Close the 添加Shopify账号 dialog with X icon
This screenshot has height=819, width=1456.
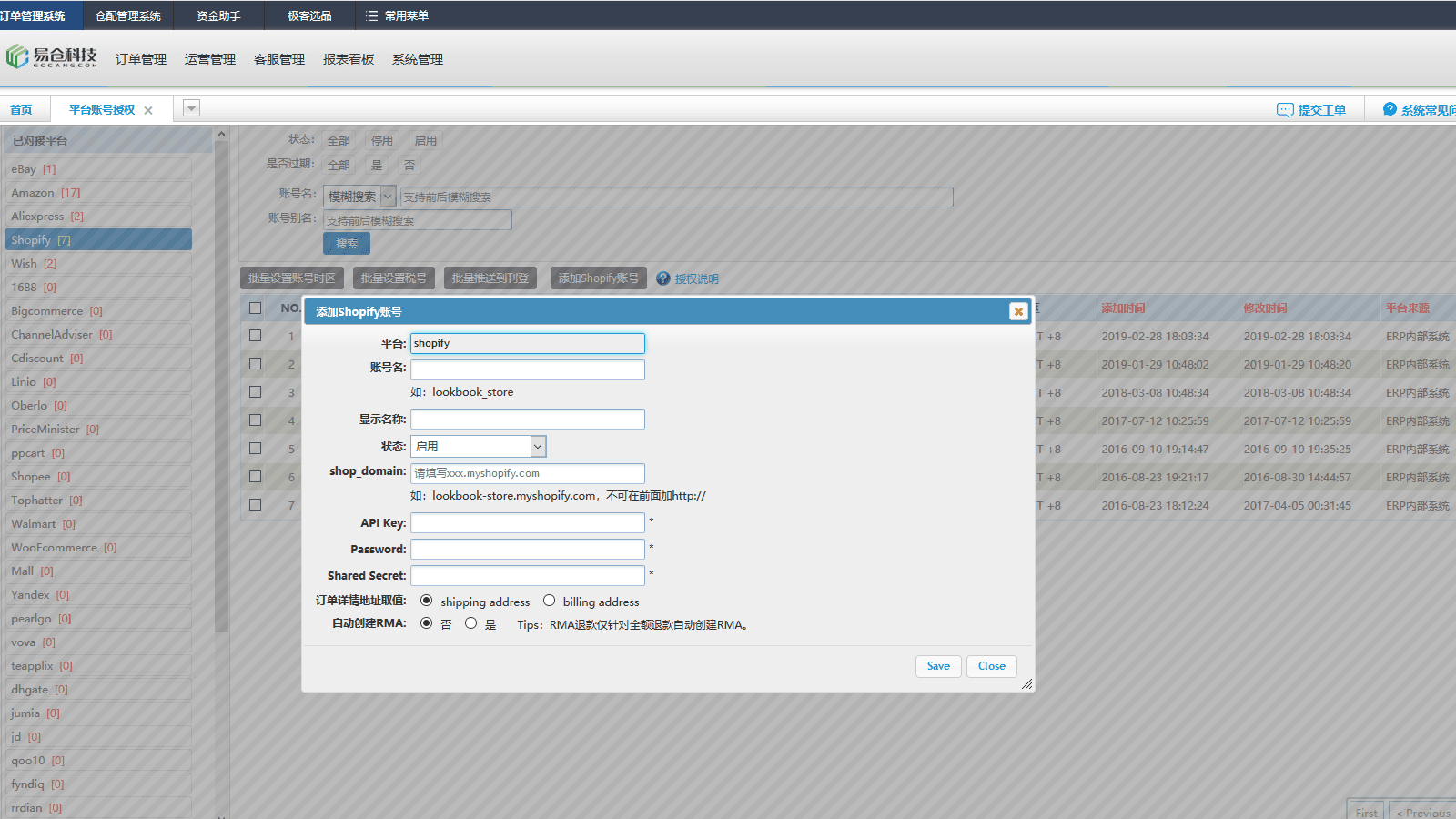coord(1018,311)
